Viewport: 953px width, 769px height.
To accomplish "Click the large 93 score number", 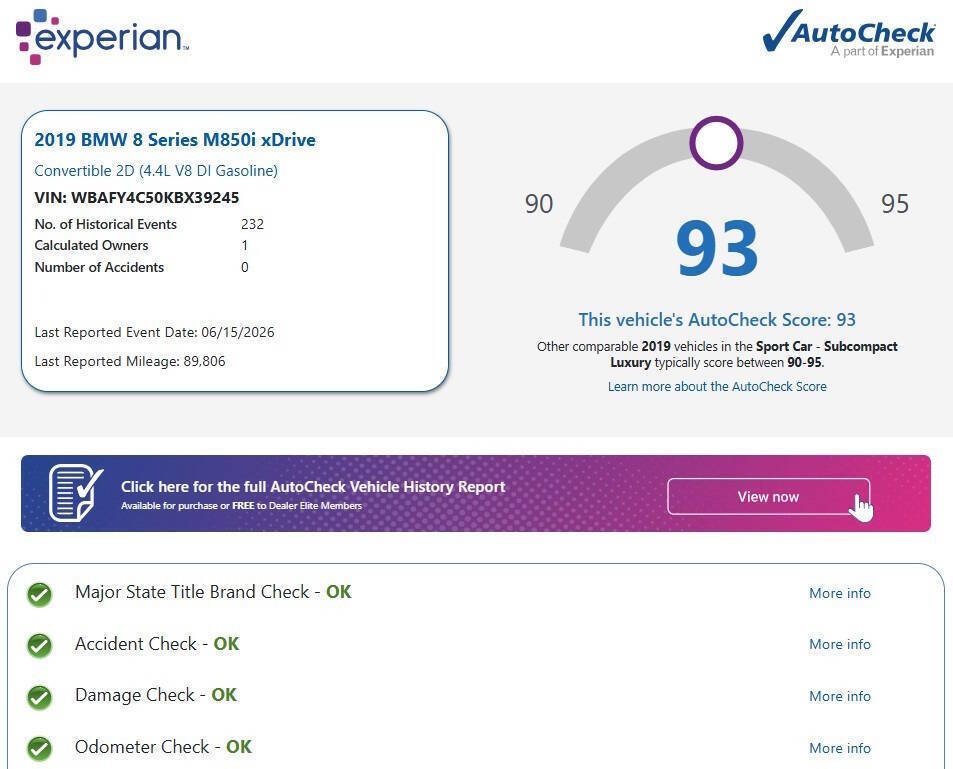I will pos(717,249).
